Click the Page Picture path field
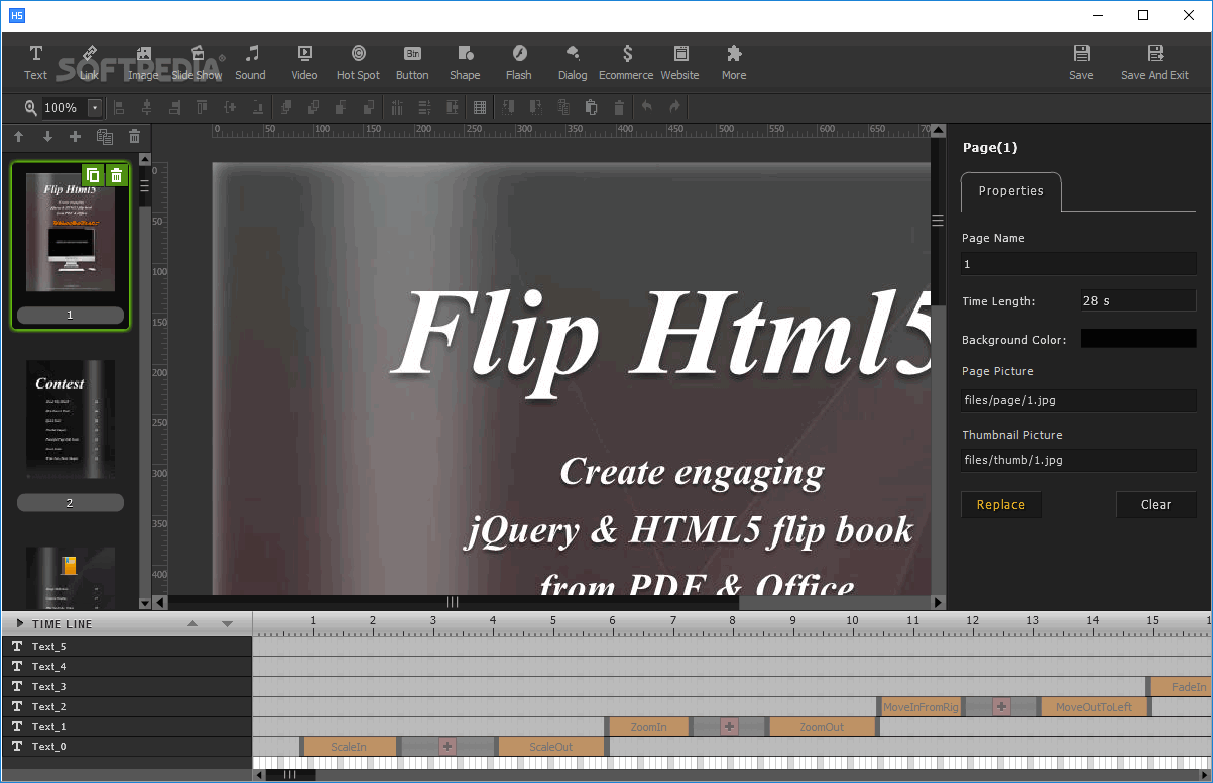Viewport: 1213px width, 783px height. (x=1079, y=400)
